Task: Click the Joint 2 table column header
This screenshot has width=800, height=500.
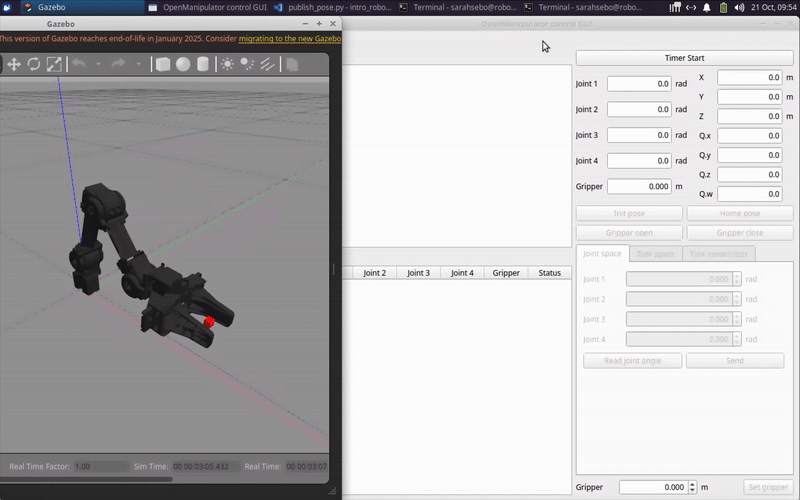Action: click(x=374, y=273)
